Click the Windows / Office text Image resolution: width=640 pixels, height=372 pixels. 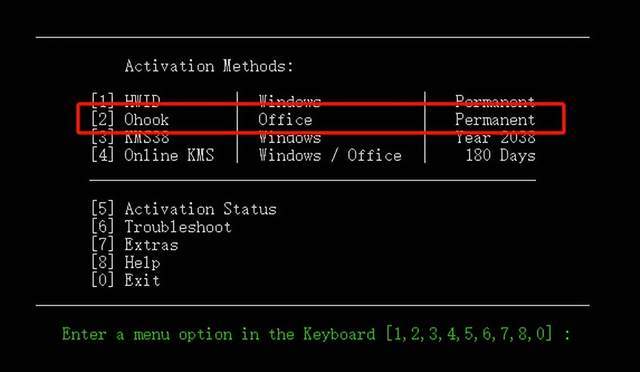click(x=330, y=155)
